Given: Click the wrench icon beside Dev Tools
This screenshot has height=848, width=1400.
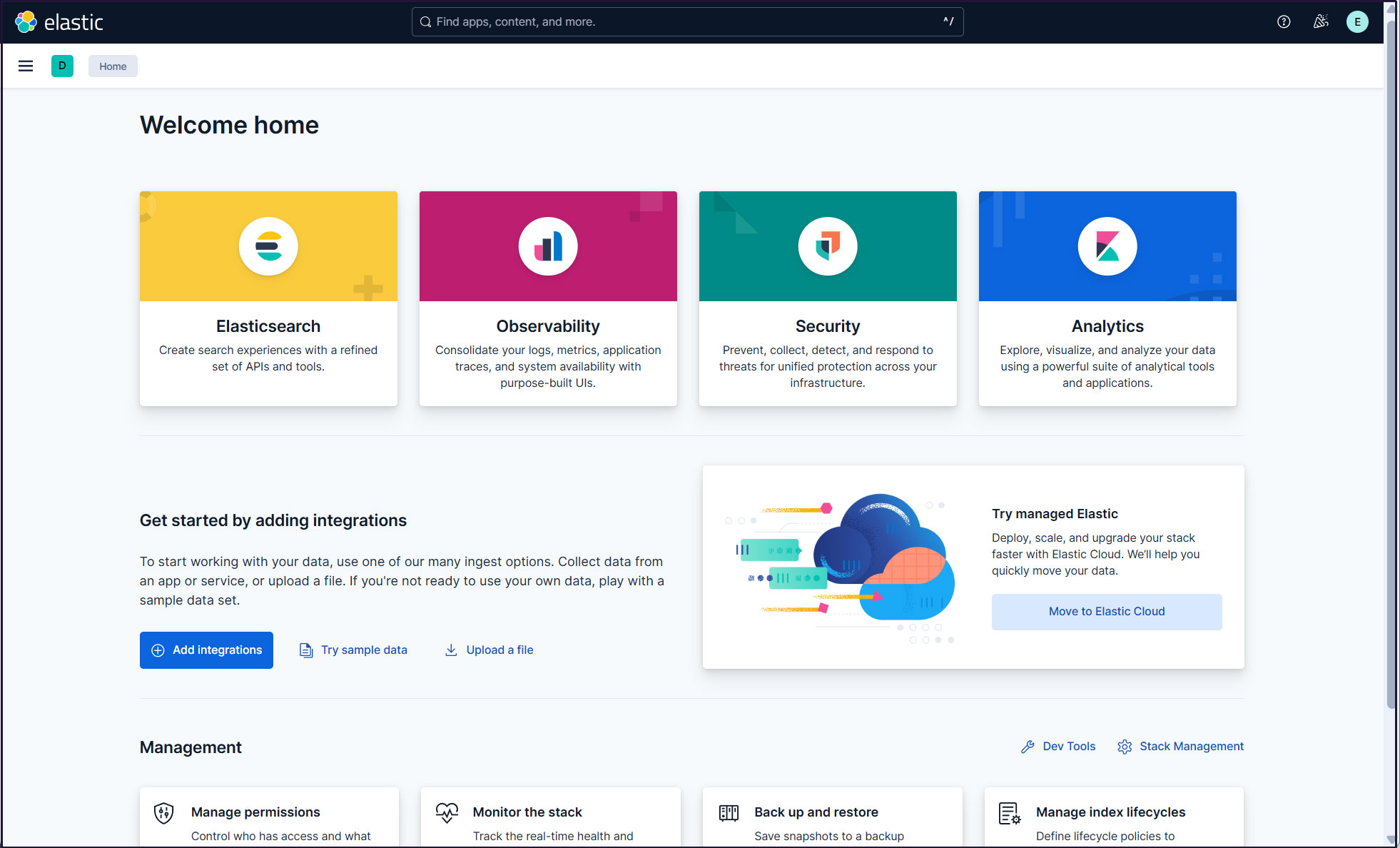Looking at the screenshot, I should point(1028,747).
